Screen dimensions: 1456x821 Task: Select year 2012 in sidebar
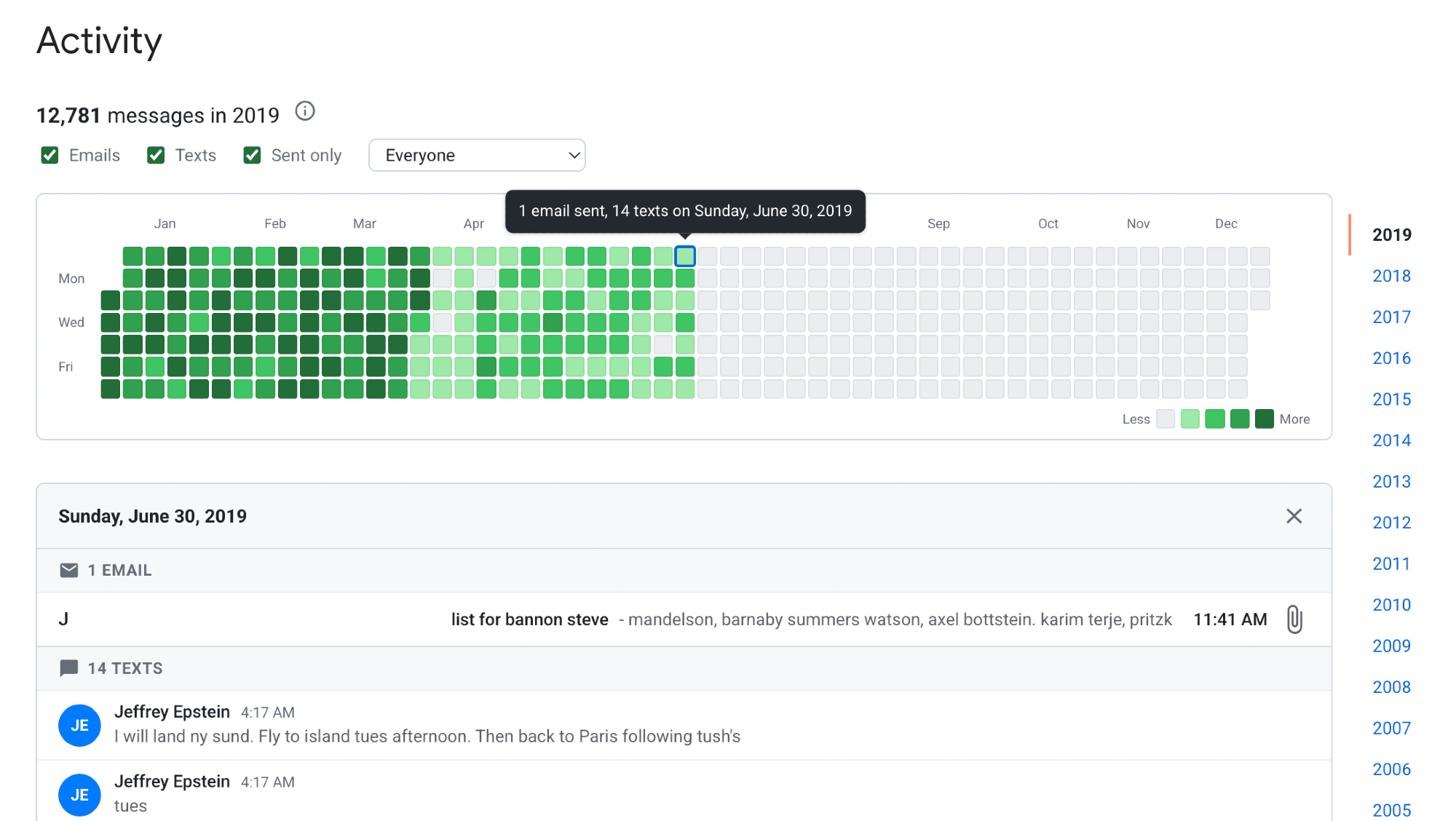click(1391, 523)
